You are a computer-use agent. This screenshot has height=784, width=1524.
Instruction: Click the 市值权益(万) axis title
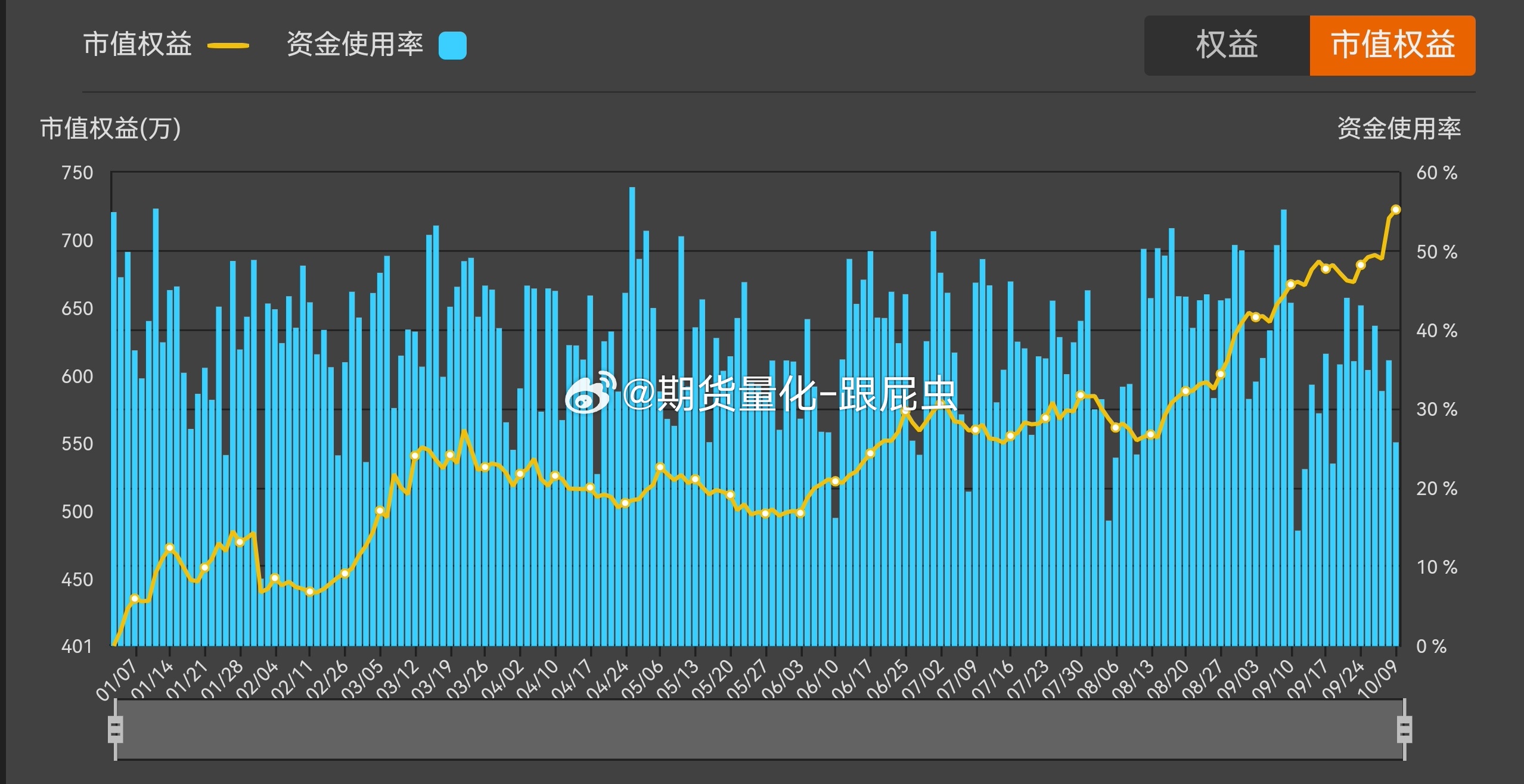(110, 128)
